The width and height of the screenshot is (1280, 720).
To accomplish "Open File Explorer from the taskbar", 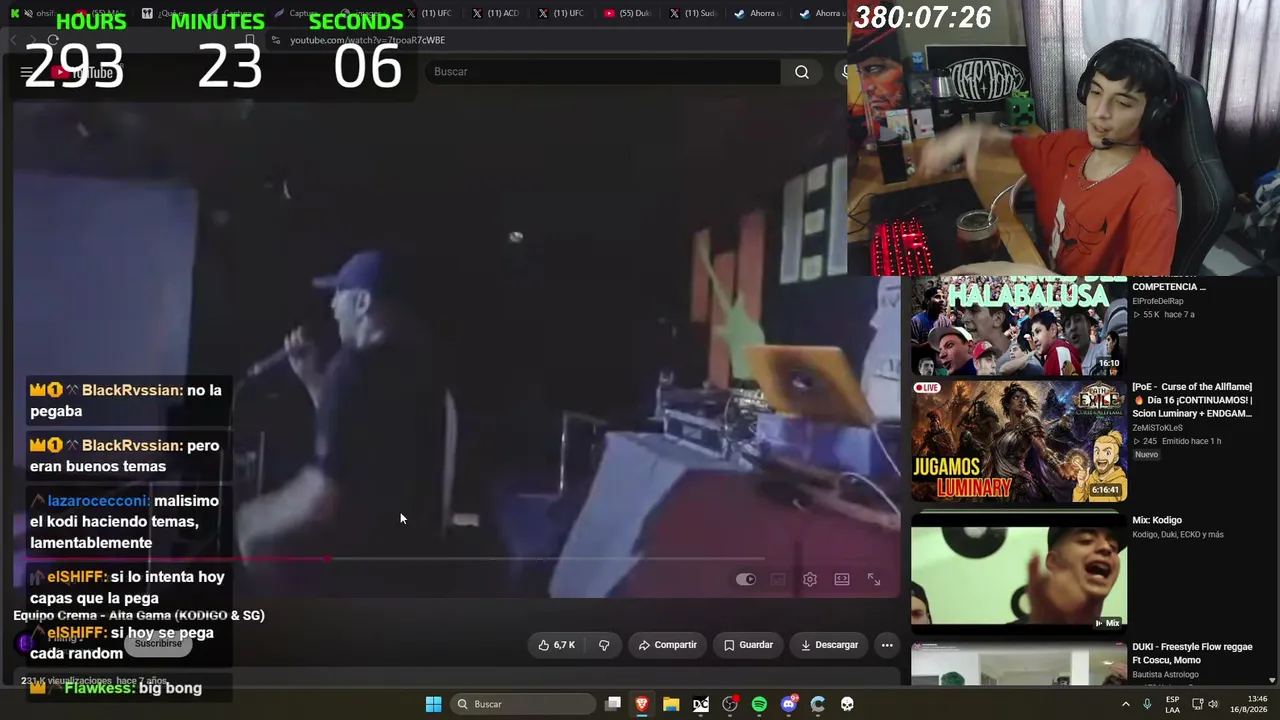I will click(671, 704).
